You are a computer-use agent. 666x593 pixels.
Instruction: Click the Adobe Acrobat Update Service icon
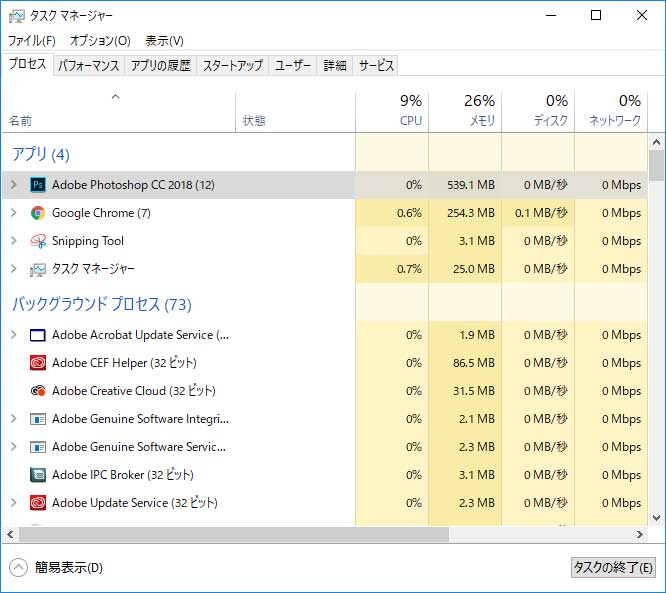click(x=38, y=335)
